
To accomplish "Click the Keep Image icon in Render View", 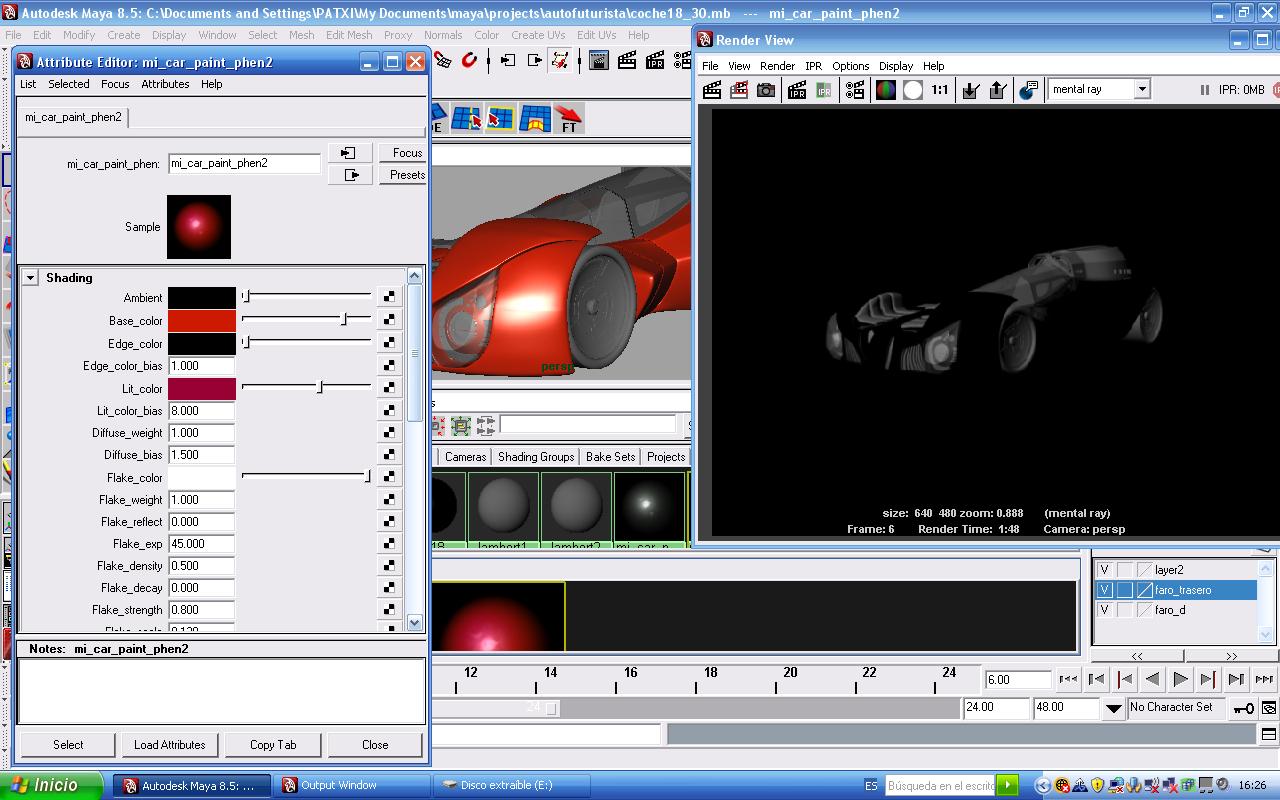I will tap(969, 90).
